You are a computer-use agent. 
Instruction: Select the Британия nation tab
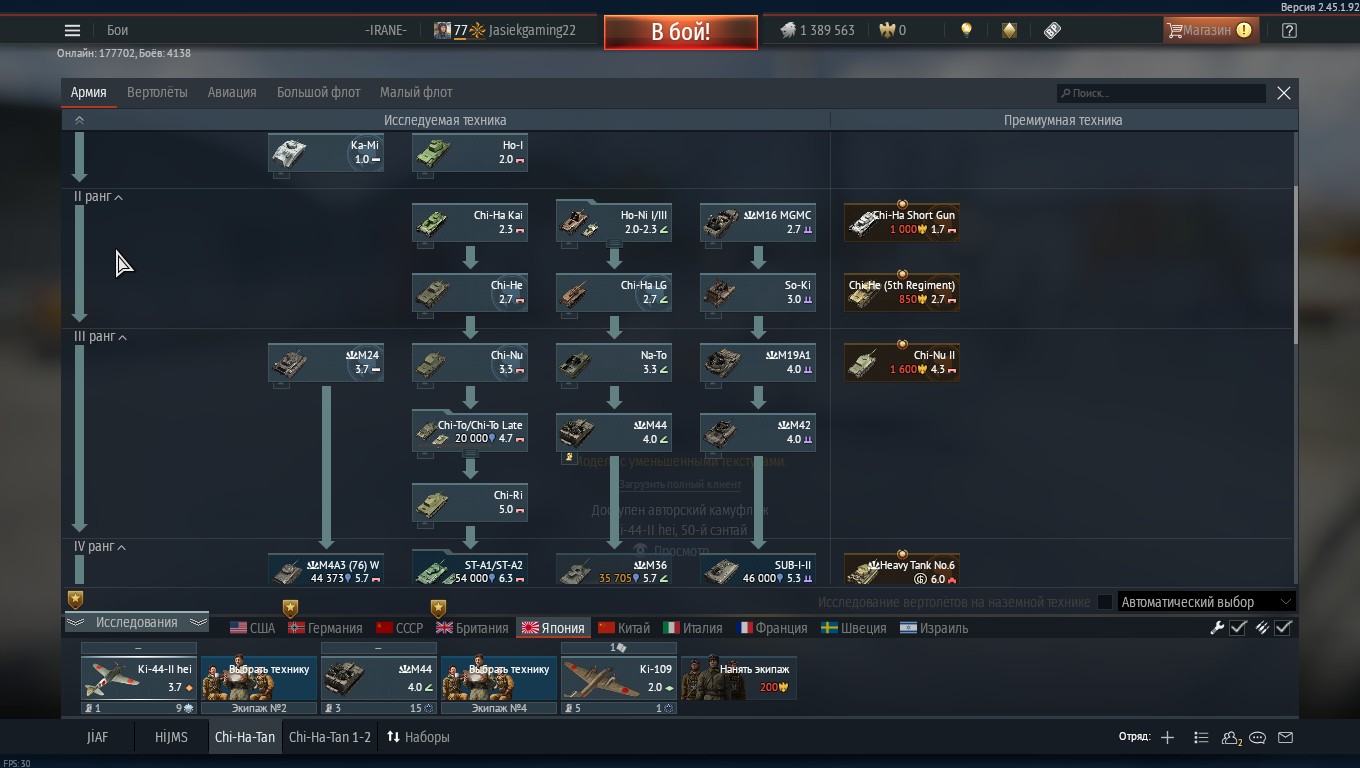pos(472,628)
